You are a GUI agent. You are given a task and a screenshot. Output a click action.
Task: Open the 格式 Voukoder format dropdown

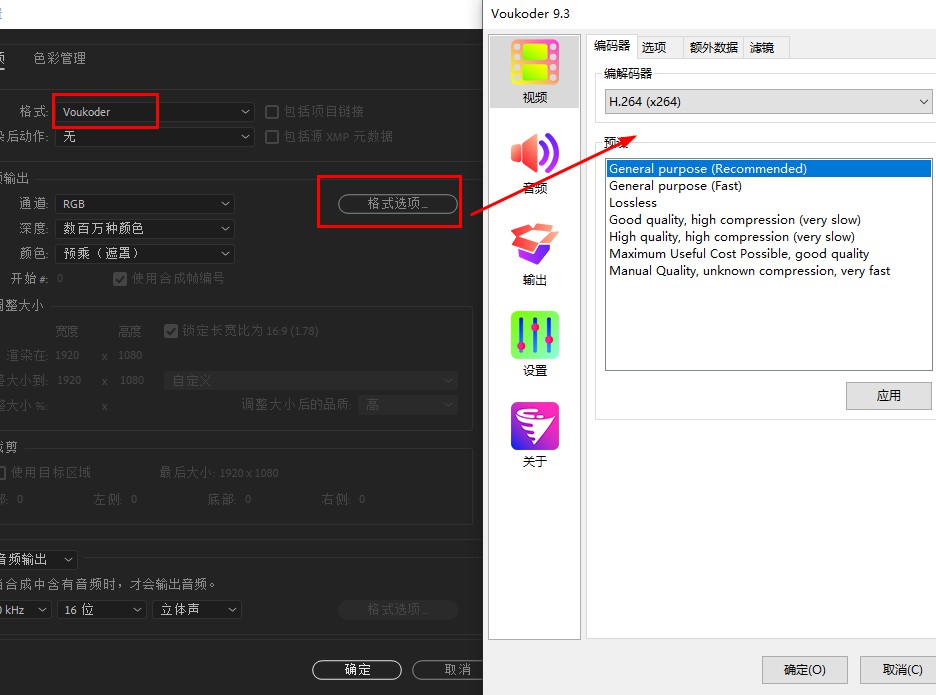point(155,112)
